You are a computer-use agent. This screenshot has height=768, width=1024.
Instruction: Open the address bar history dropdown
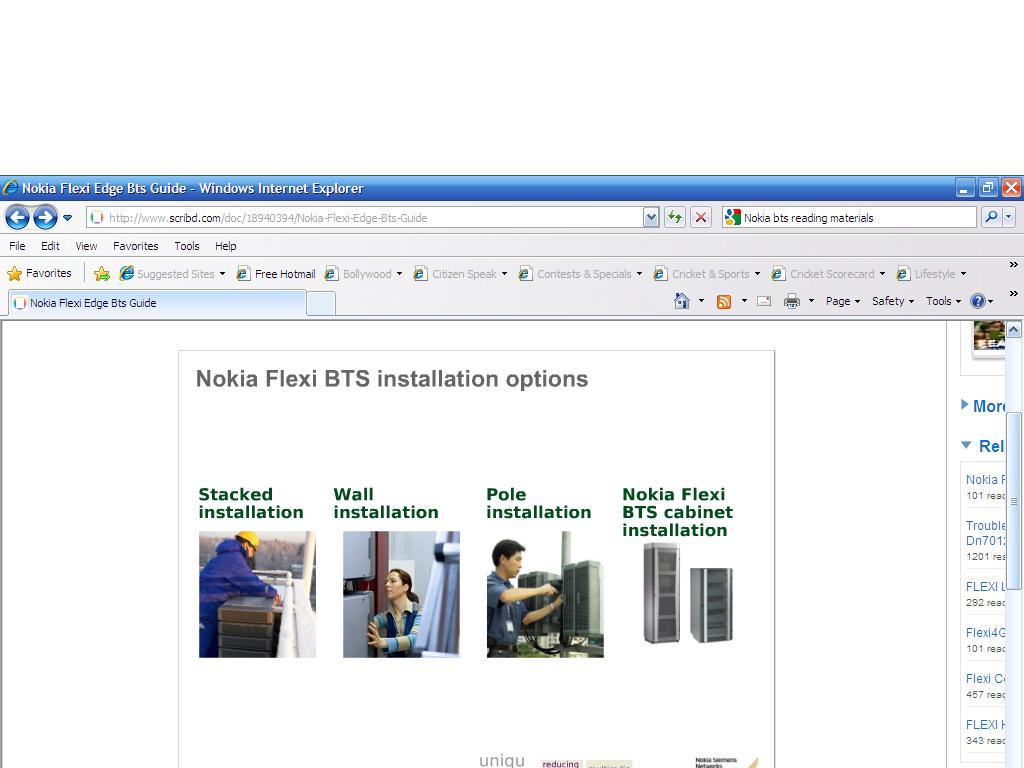(651, 217)
